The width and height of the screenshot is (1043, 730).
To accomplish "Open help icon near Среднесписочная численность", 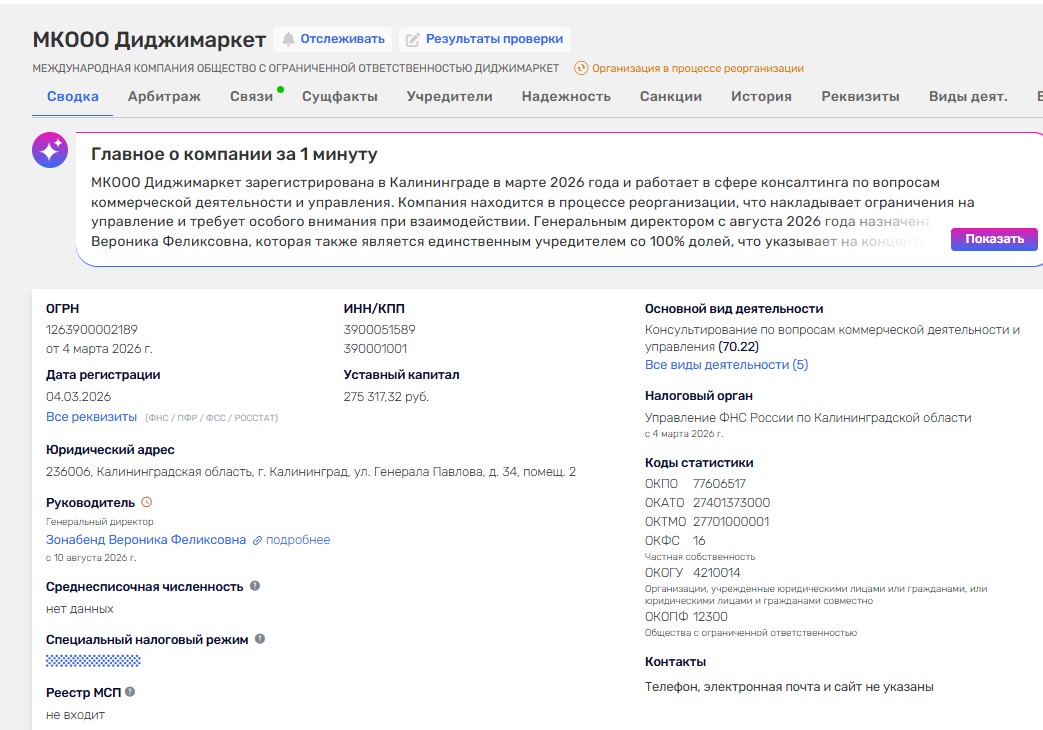I will [255, 586].
